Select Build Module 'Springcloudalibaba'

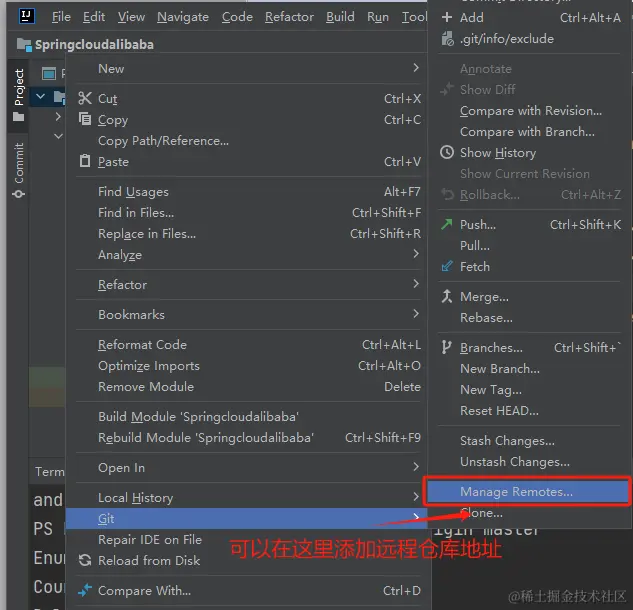tap(247, 416)
